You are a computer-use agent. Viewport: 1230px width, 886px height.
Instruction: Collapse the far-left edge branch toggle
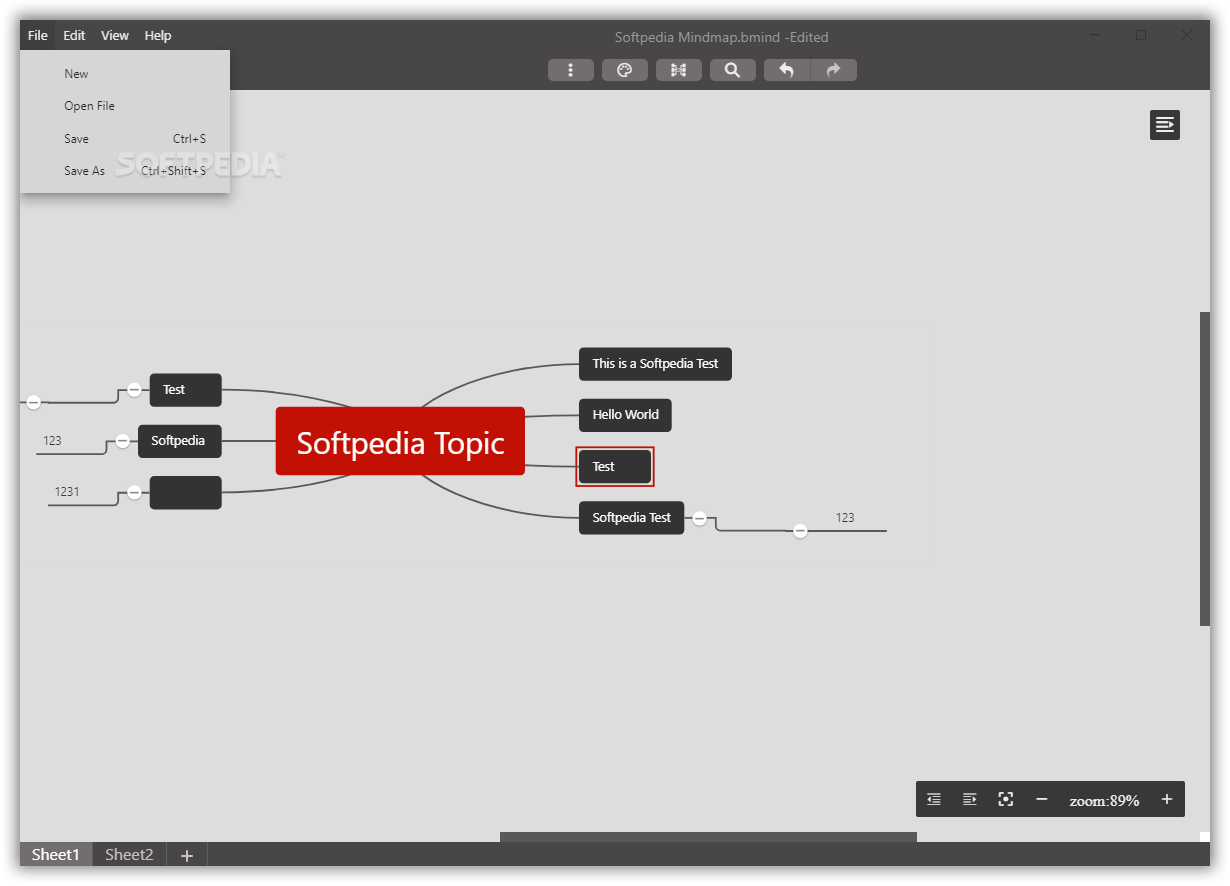click(33, 402)
